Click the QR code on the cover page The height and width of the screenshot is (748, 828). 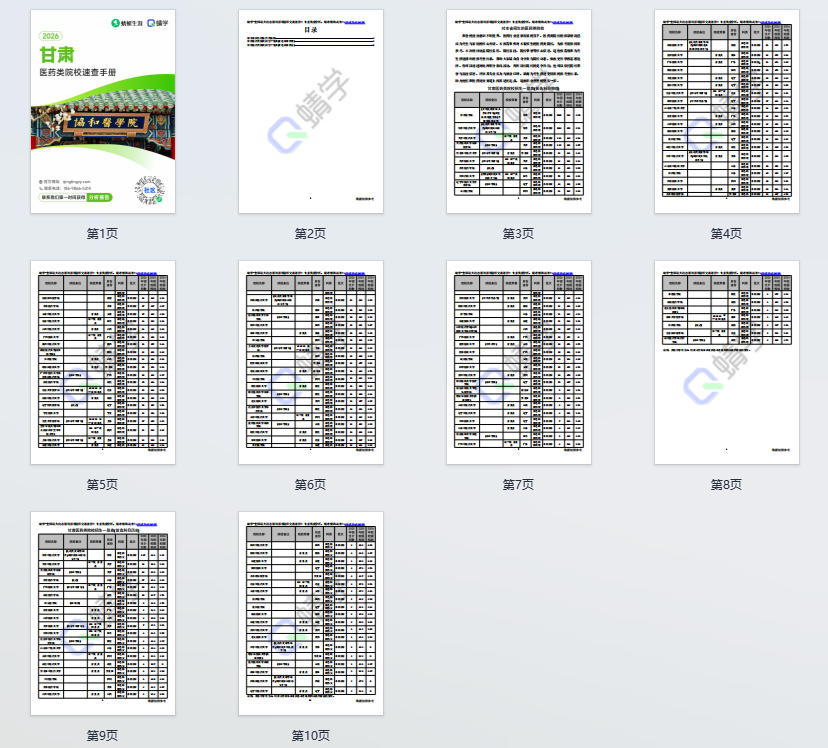(150, 189)
